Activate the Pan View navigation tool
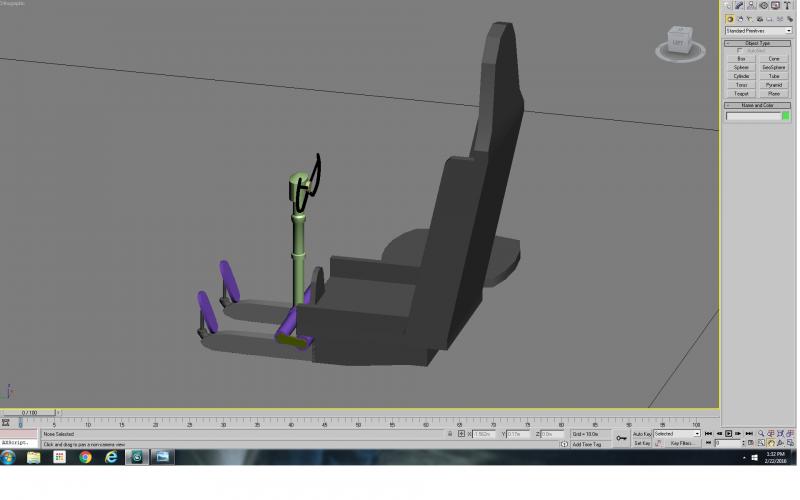This screenshot has height=500, width=800. [770, 443]
